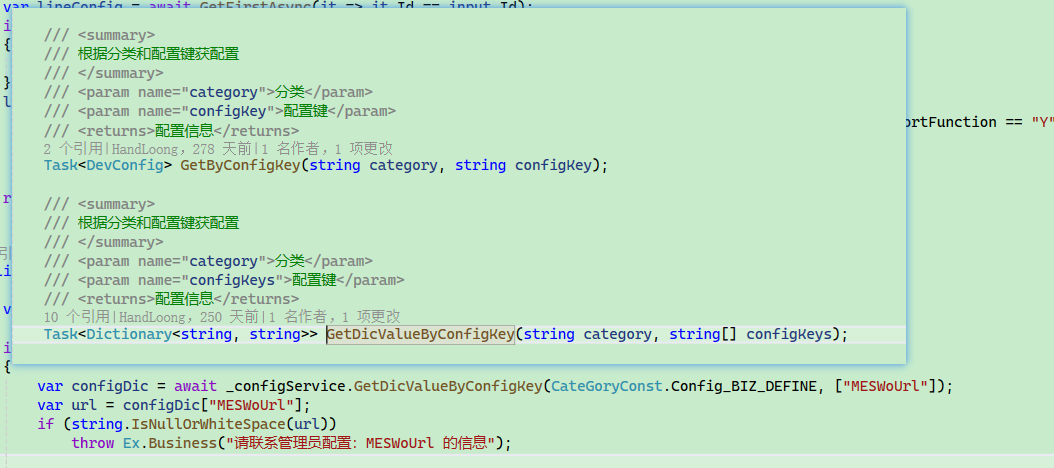1054x468 pixels.
Task: Click the Business method after Ex
Action: coord(185,443)
